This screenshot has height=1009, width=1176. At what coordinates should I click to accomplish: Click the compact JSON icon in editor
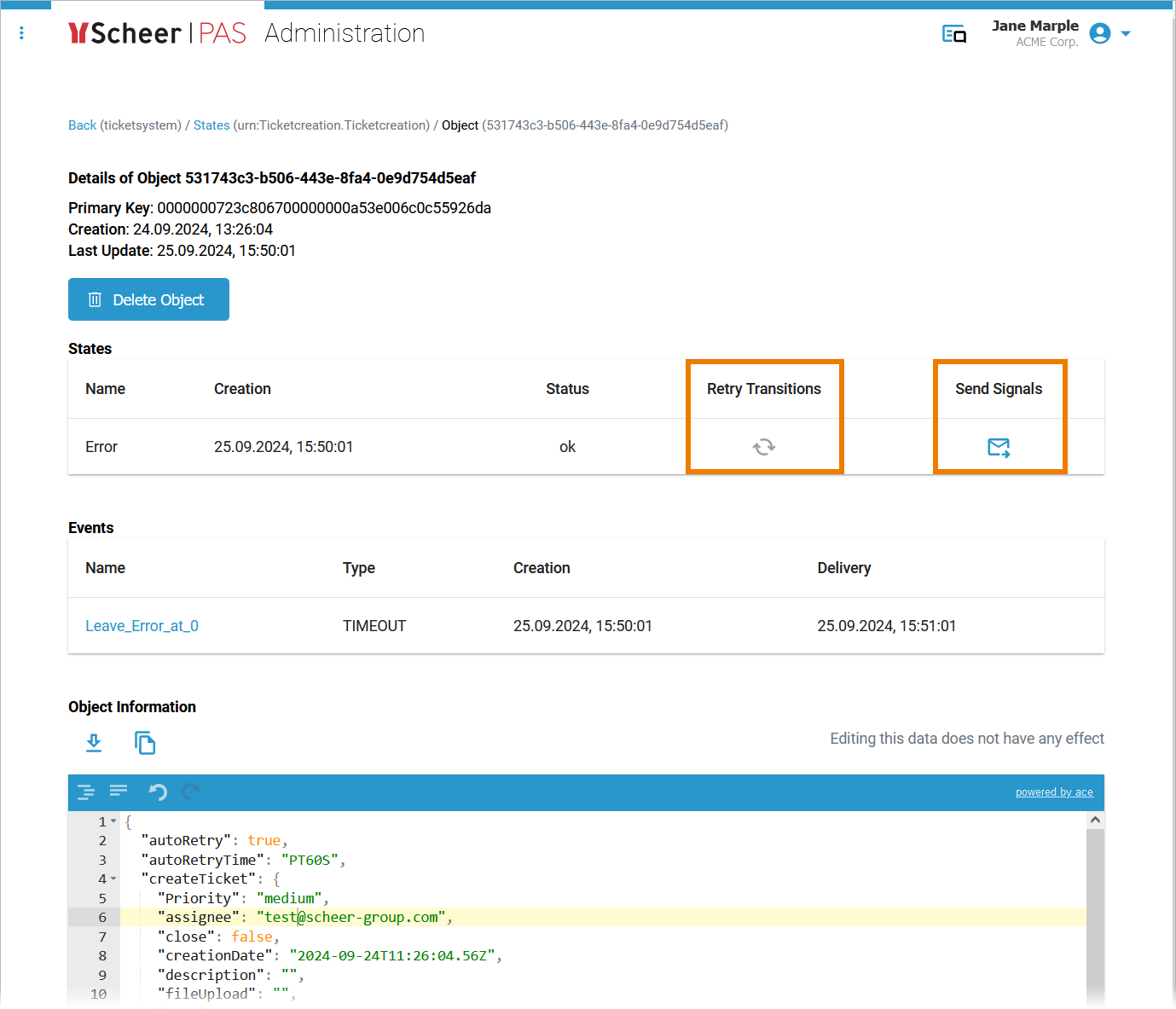pyautogui.click(x=119, y=792)
